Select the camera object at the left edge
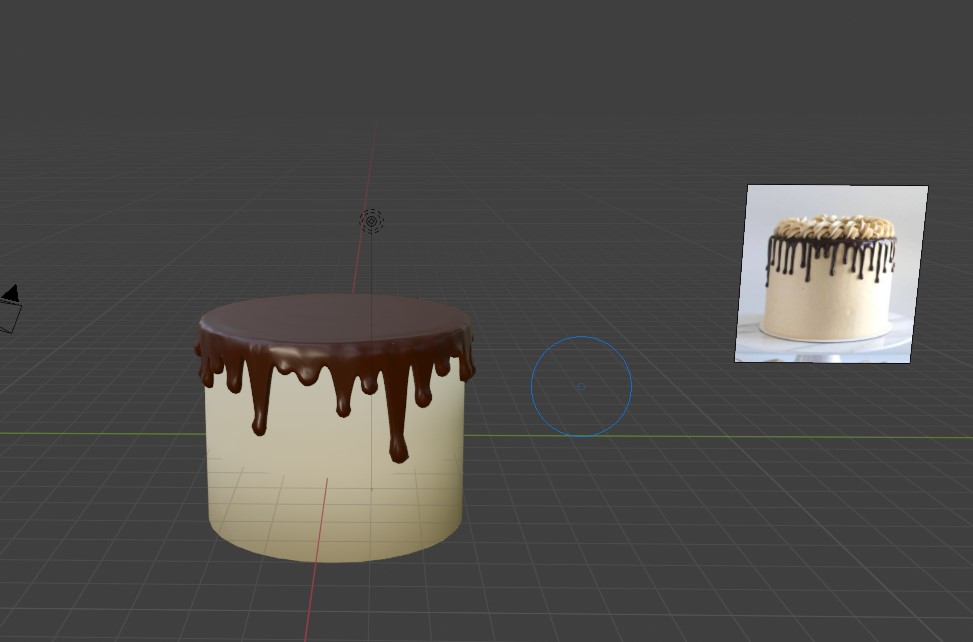The height and width of the screenshot is (642, 973). pyautogui.click(x=8, y=309)
